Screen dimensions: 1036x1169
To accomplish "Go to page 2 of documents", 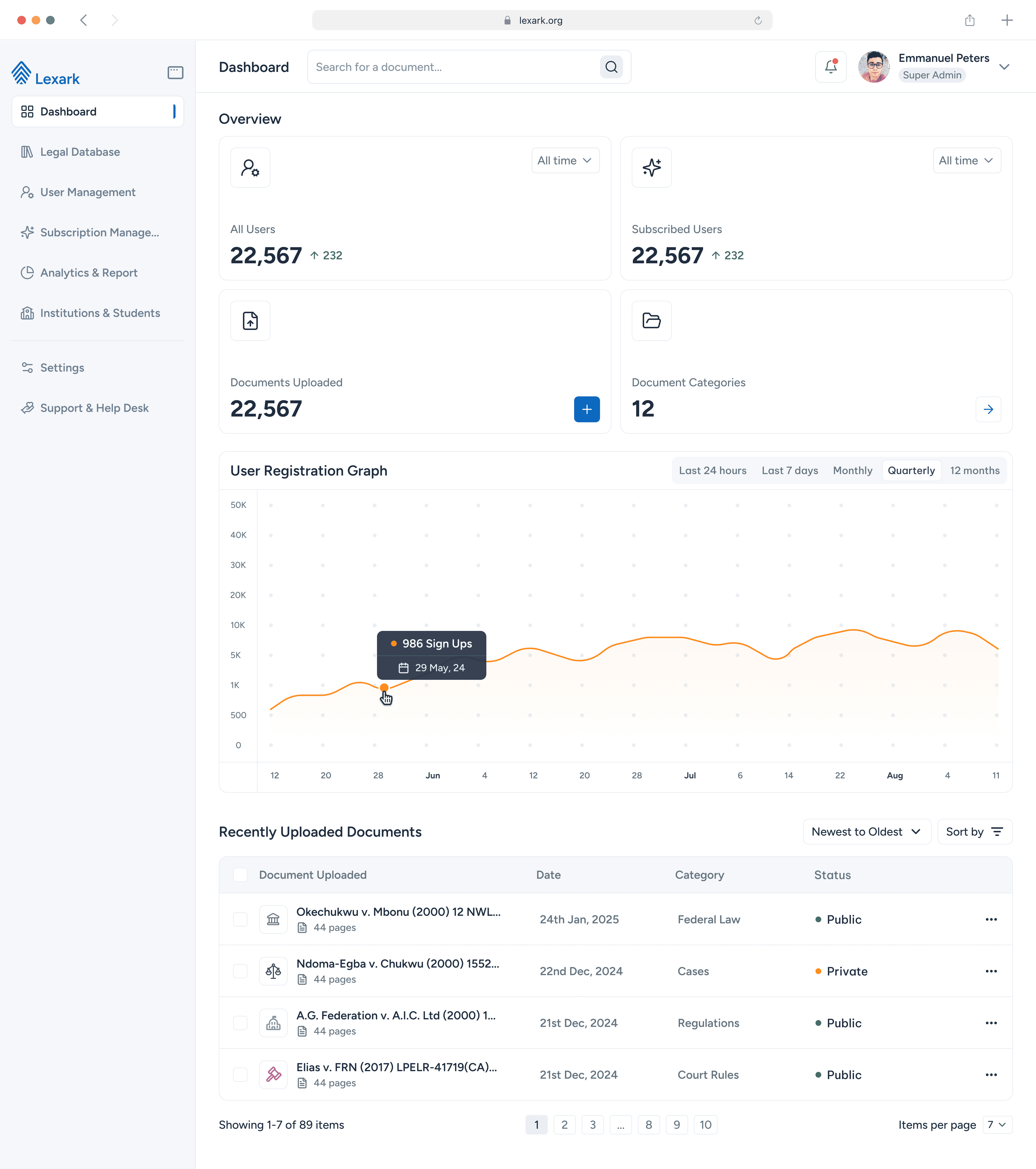I will (x=564, y=1125).
